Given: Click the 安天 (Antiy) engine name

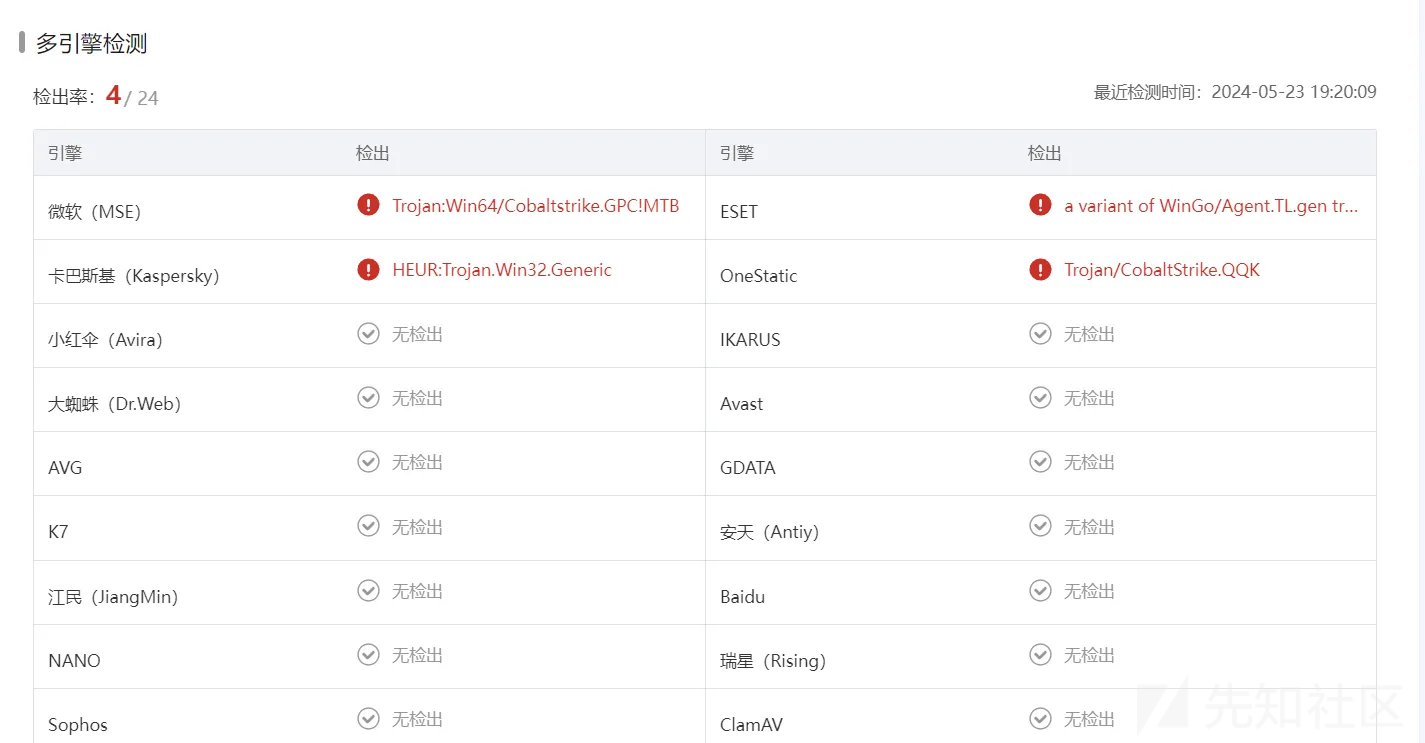Looking at the screenshot, I should (770, 532).
